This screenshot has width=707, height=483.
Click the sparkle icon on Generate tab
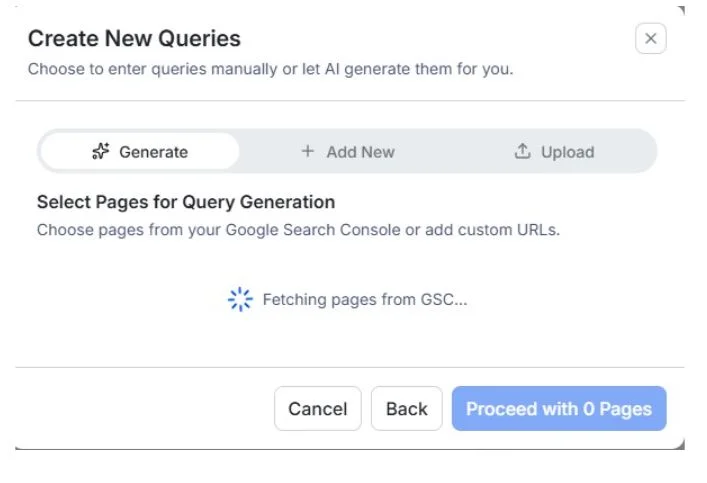click(100, 152)
